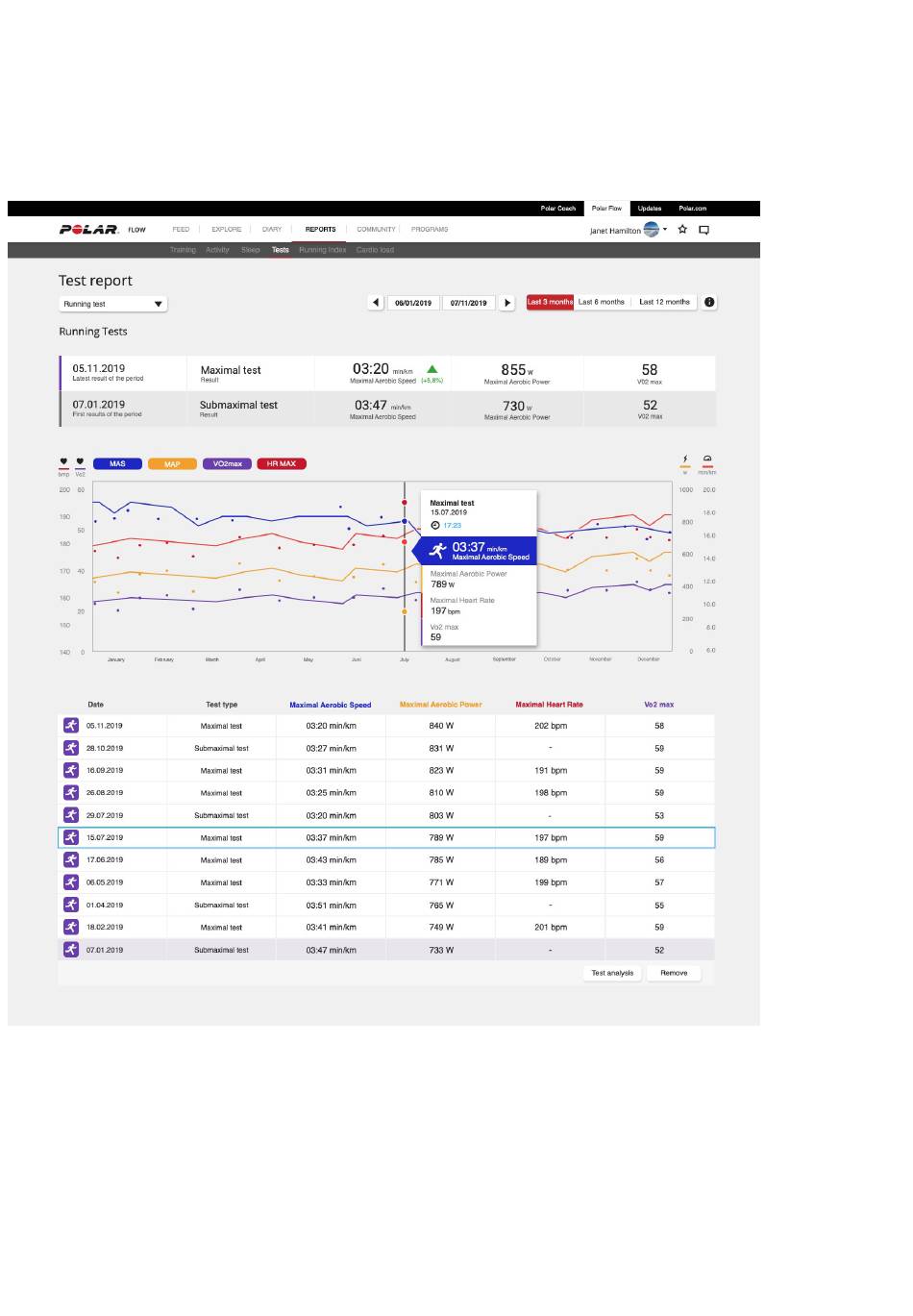Click the Test analysis button
The height and width of the screenshot is (1316, 913).
click(612, 973)
